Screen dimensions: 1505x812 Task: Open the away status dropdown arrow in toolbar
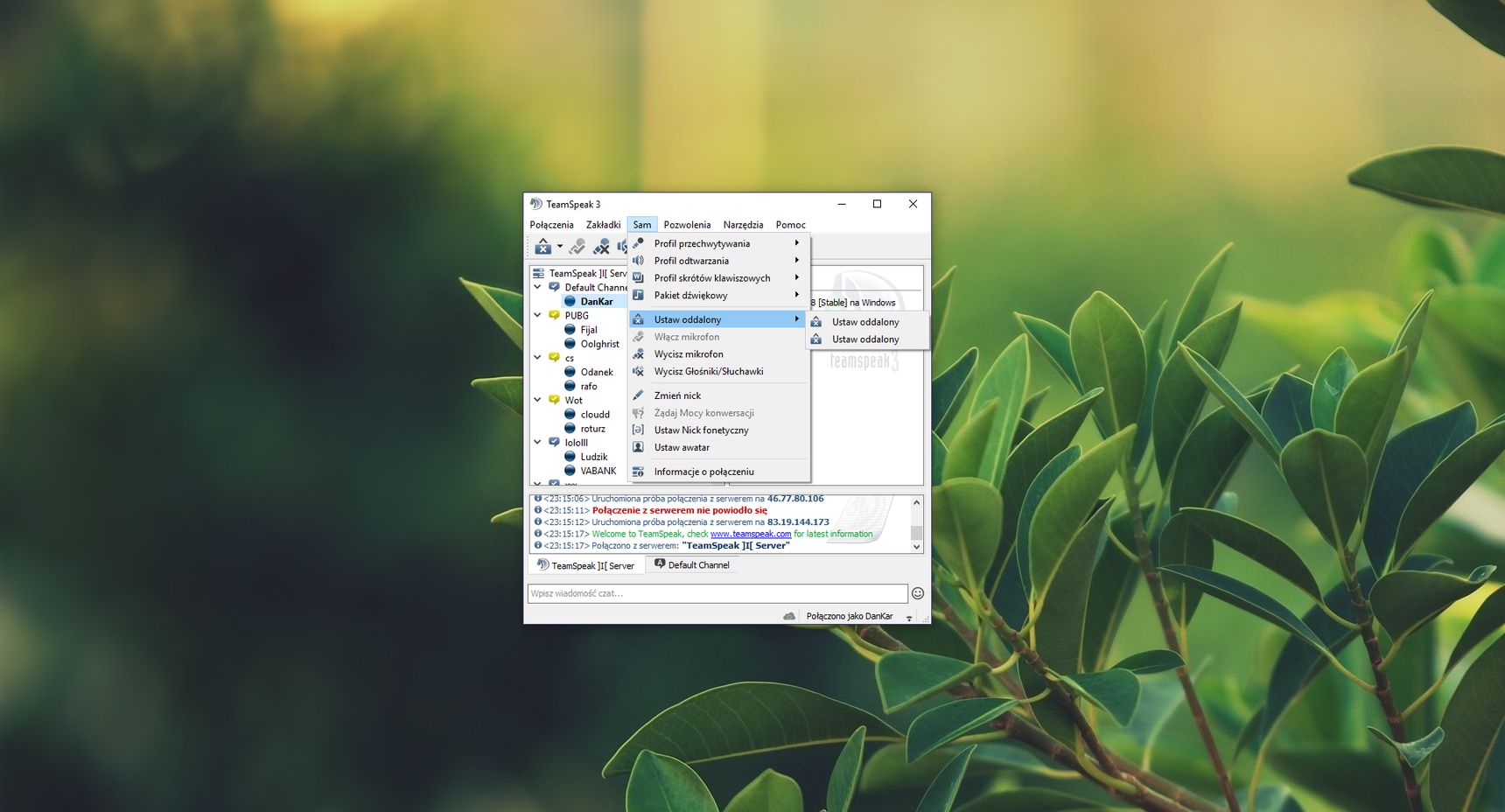pos(560,246)
